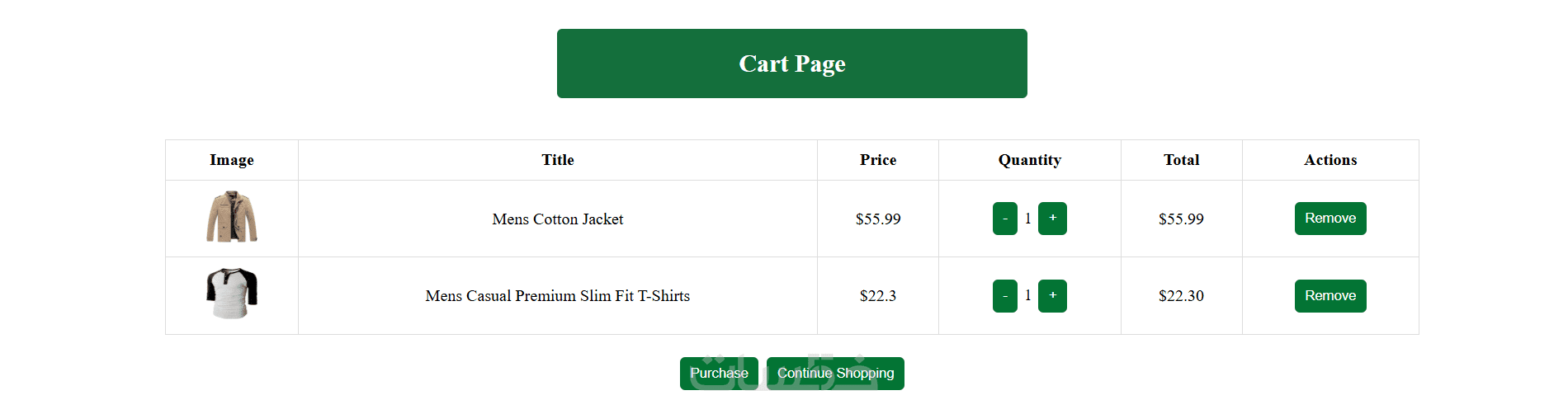Click the Actions column header
The height and width of the screenshot is (400, 1568).
coord(1329,160)
